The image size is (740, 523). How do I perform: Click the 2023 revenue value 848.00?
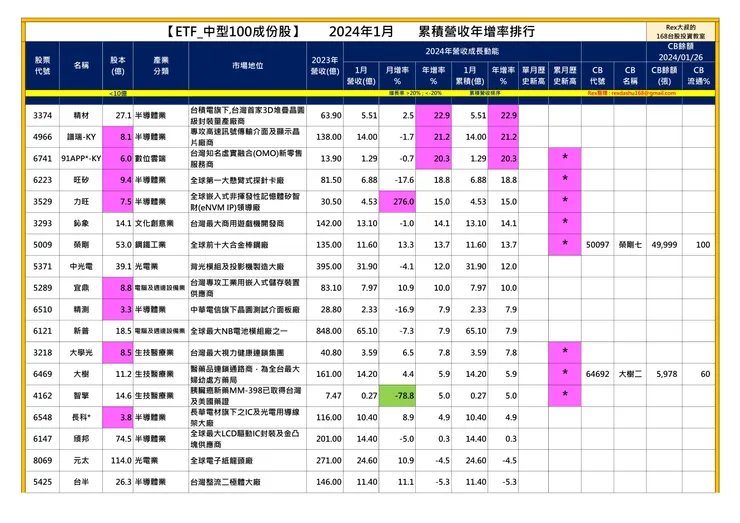pyautogui.click(x=329, y=331)
